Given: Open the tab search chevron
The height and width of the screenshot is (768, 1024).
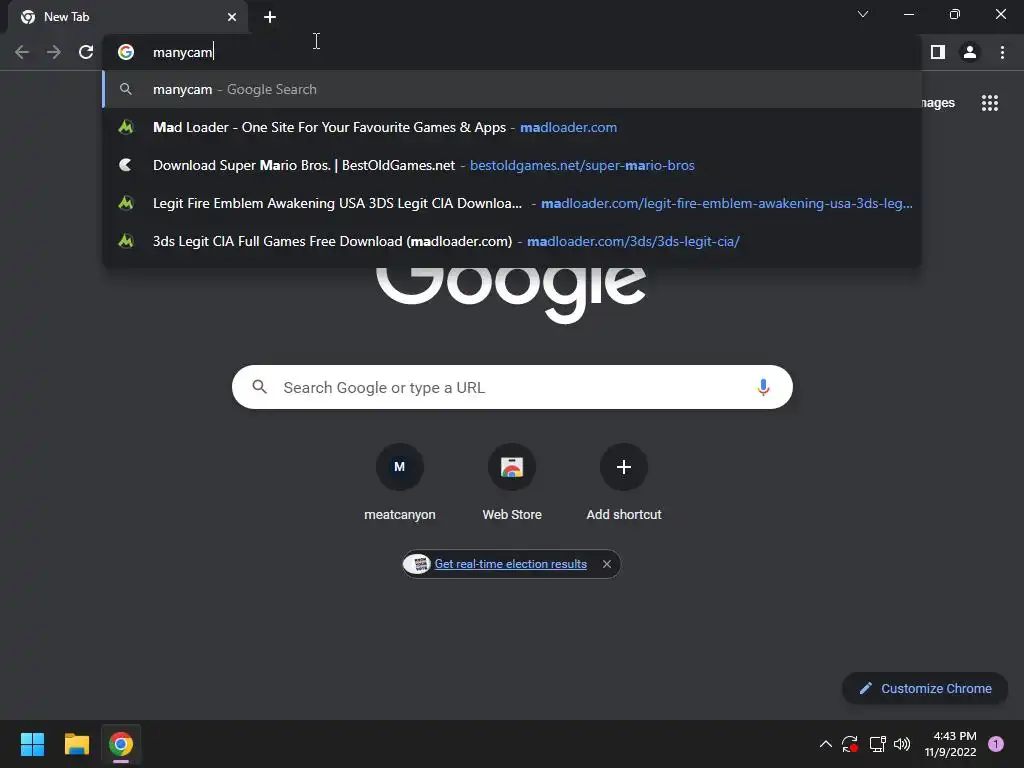Looking at the screenshot, I should tap(863, 14).
